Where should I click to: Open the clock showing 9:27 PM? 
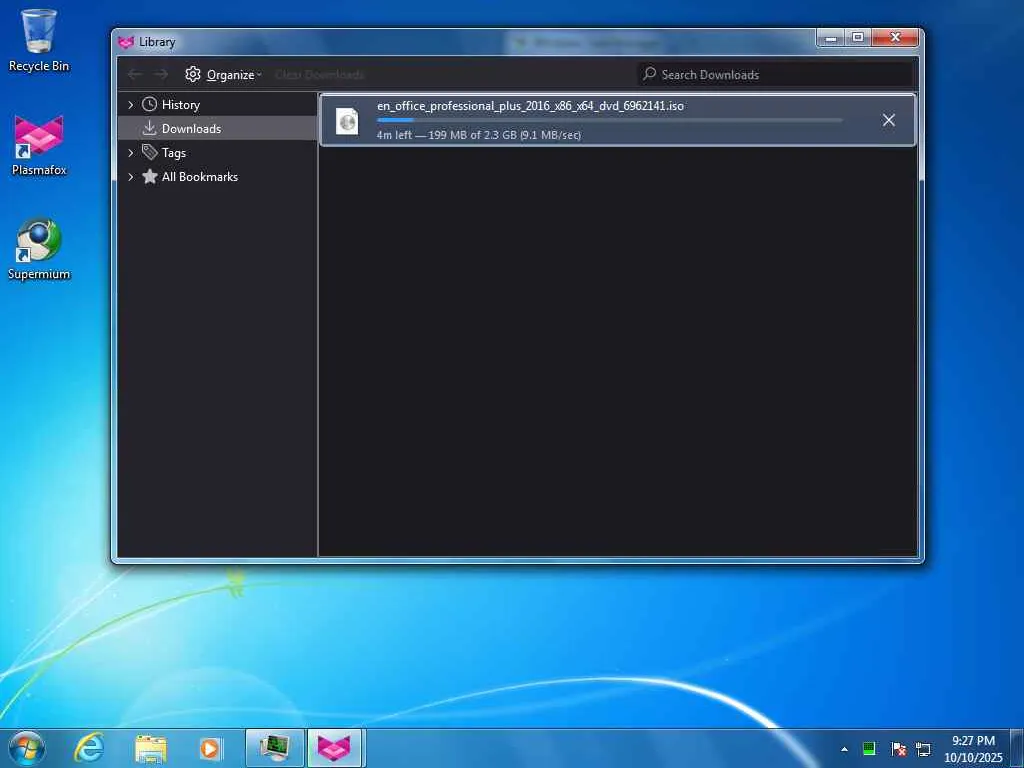click(x=973, y=748)
